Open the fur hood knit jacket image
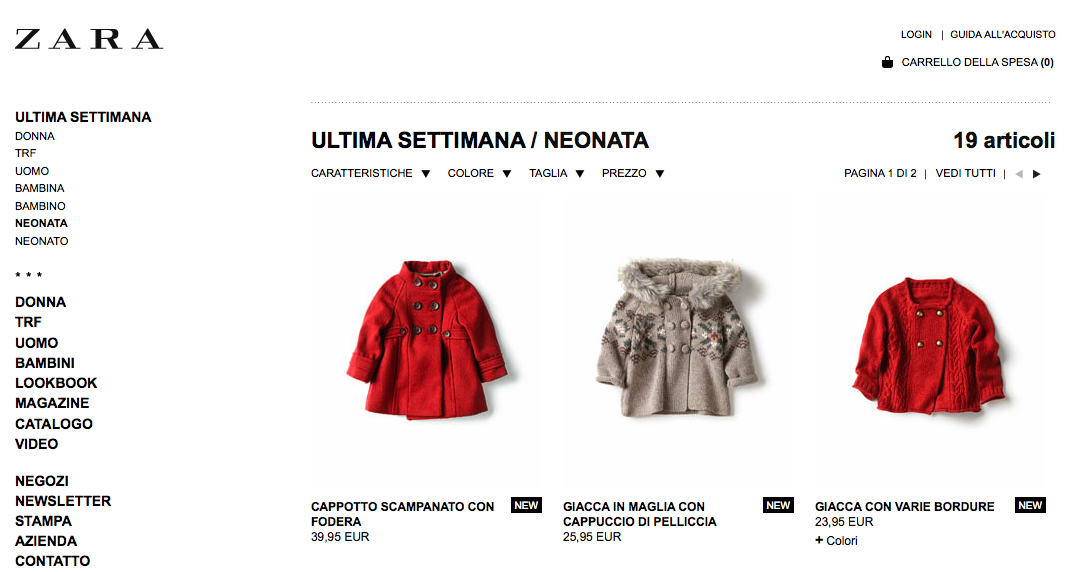This screenshot has width=1076, height=572. [678, 338]
